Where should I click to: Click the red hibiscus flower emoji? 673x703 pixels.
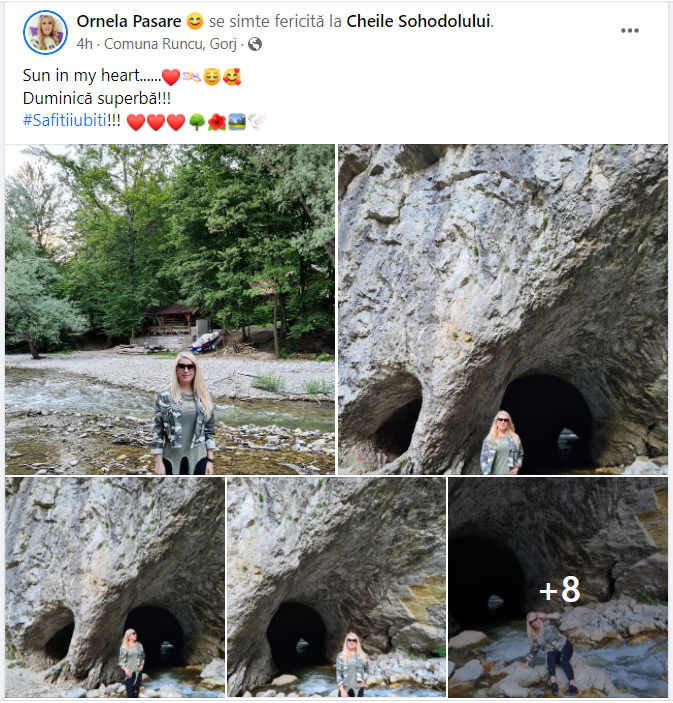coord(217,122)
